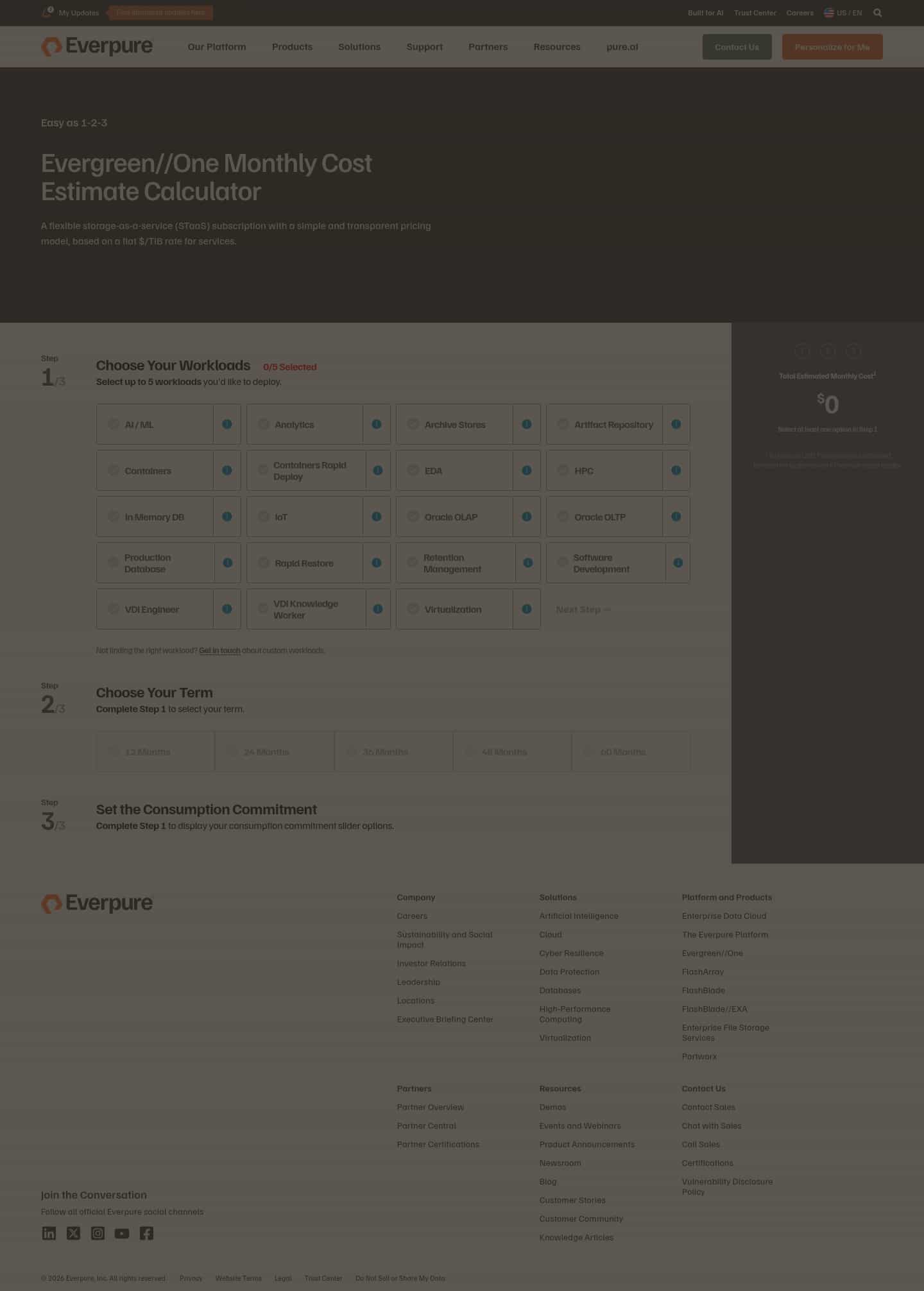Image resolution: width=924 pixels, height=1291 pixels.
Task: Select the Virtualization workload
Action: (x=454, y=609)
